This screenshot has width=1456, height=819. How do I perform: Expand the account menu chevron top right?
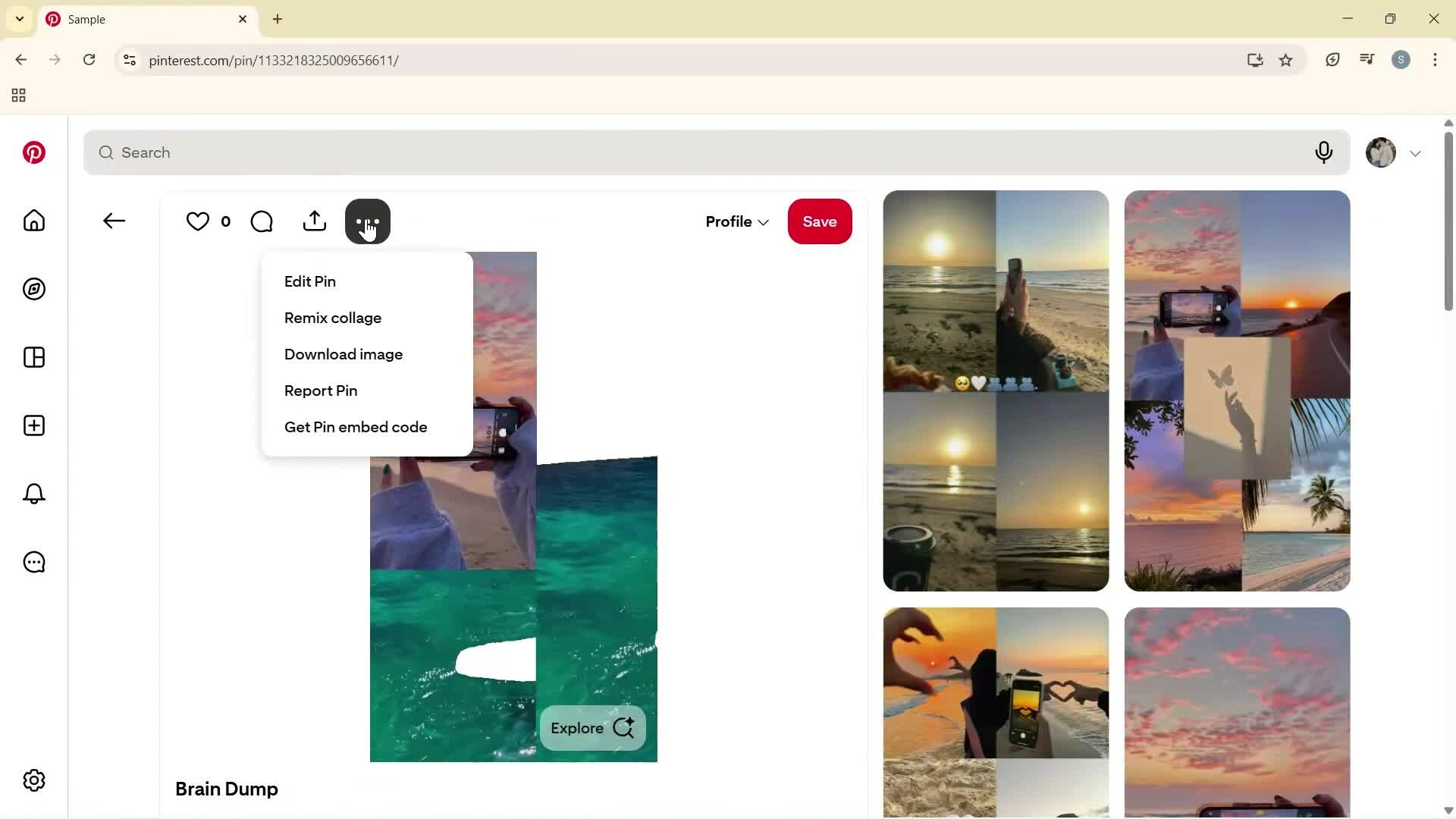(1417, 152)
